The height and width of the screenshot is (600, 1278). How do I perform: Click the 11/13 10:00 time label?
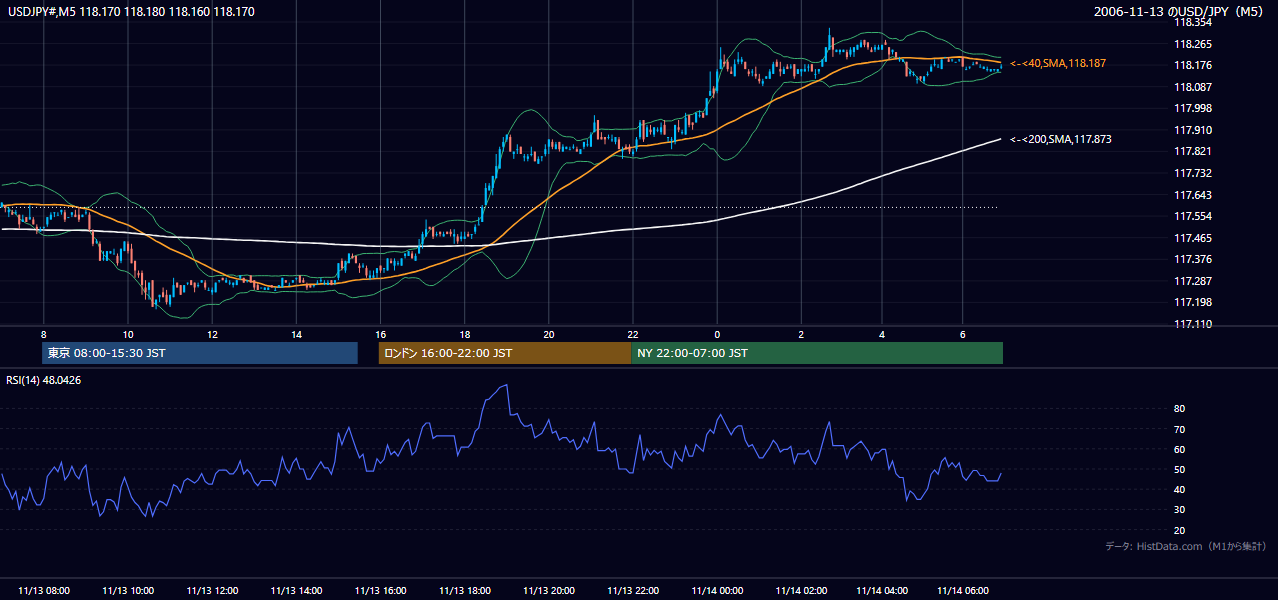pos(128,591)
